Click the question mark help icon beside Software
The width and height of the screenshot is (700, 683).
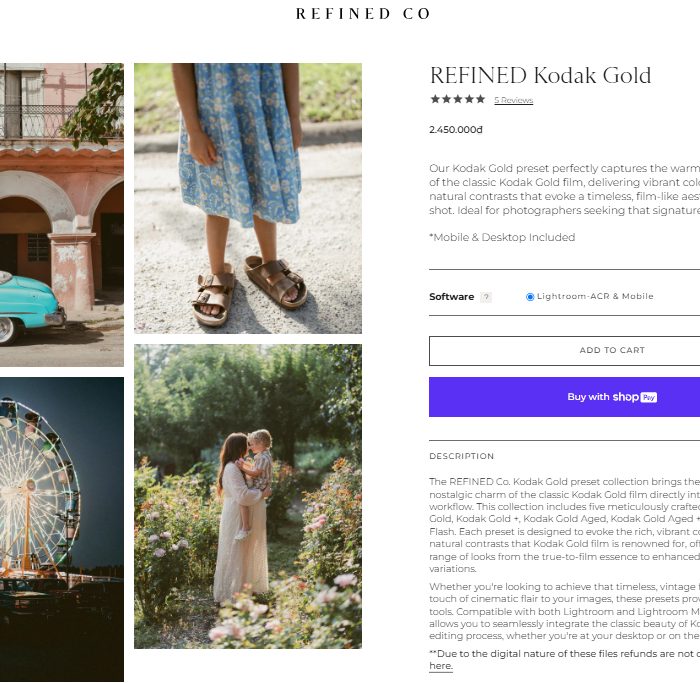coord(486,297)
